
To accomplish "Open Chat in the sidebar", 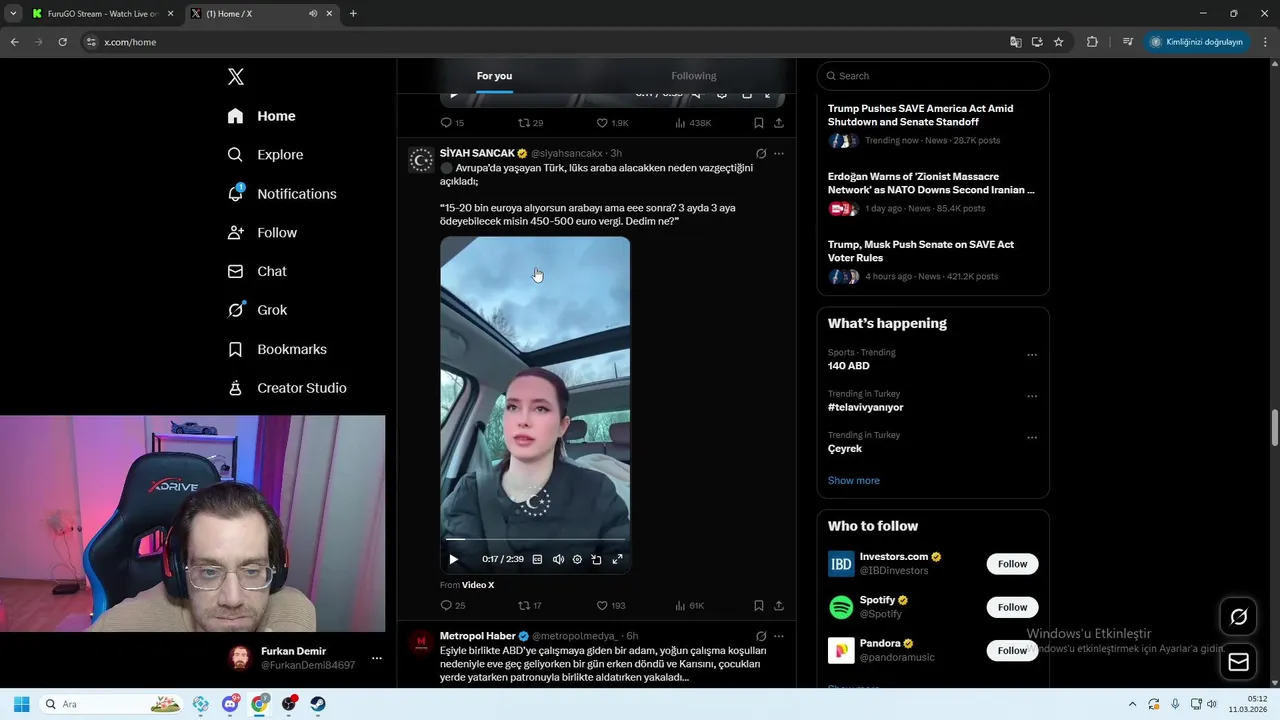I will pyautogui.click(x=258, y=271).
